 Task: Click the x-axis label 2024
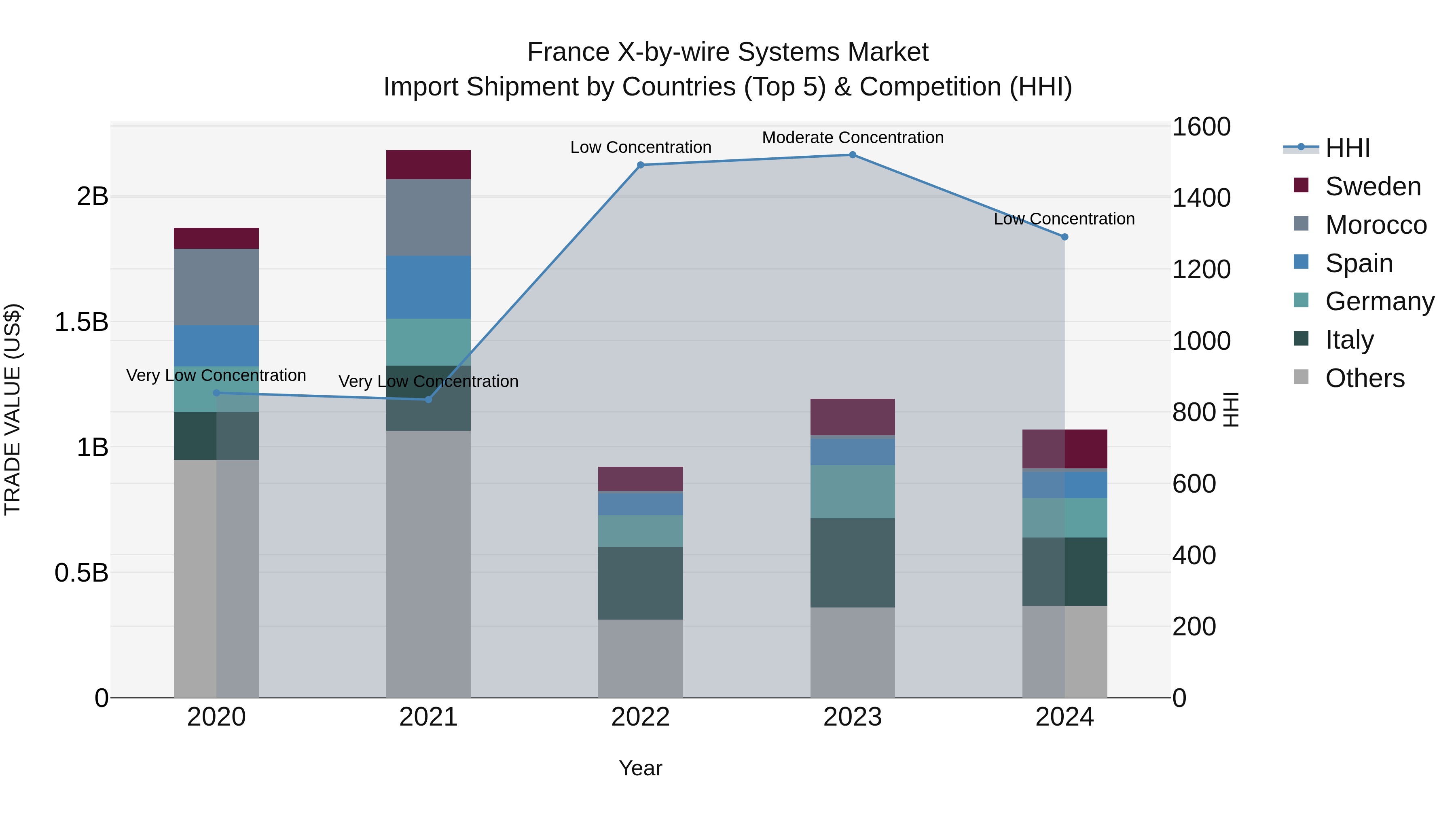1064,717
